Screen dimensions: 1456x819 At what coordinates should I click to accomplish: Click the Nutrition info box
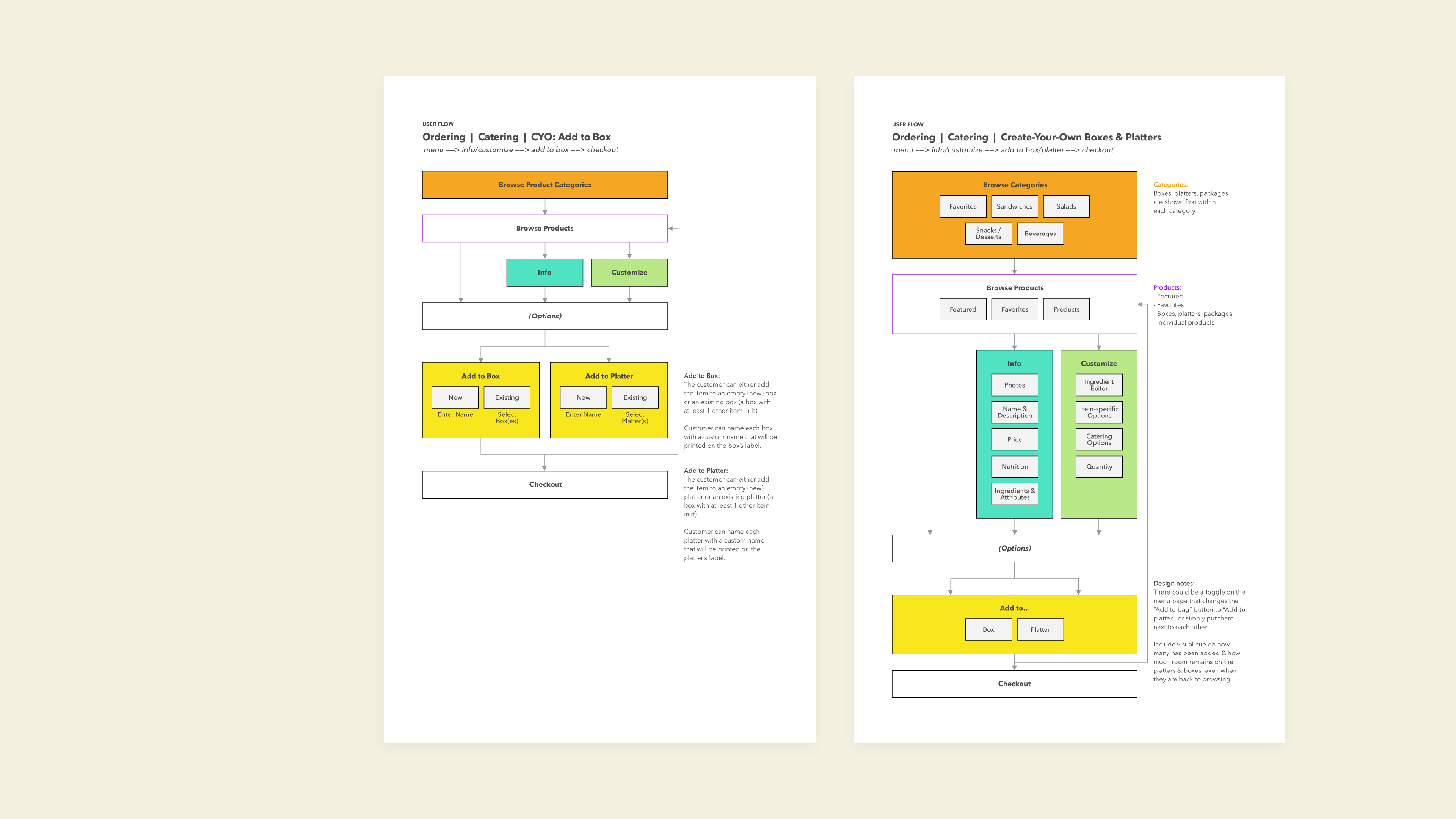point(1015,467)
